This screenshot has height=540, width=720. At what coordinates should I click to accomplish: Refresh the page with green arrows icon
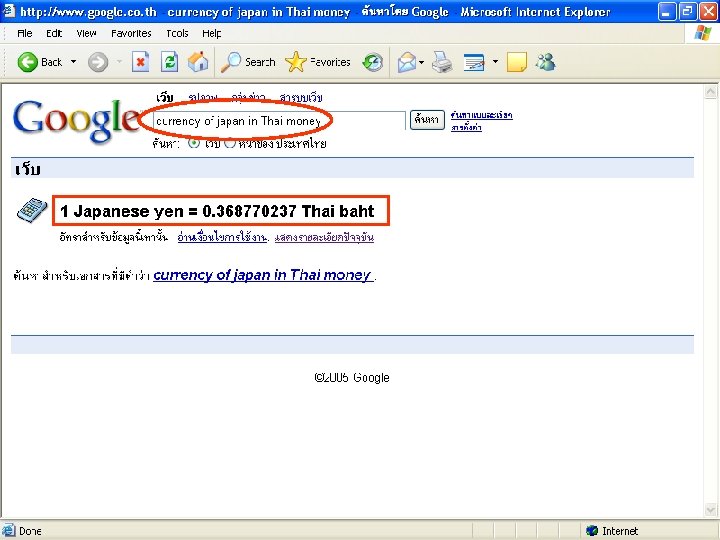point(169,62)
